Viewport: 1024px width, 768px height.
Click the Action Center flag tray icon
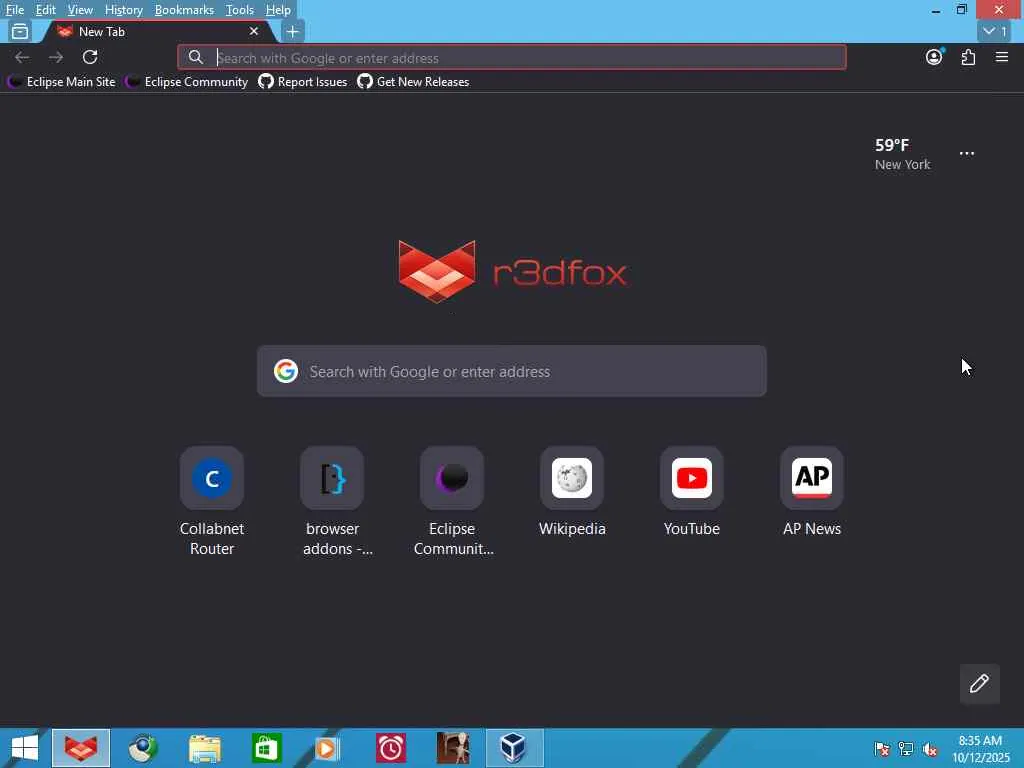(882, 748)
